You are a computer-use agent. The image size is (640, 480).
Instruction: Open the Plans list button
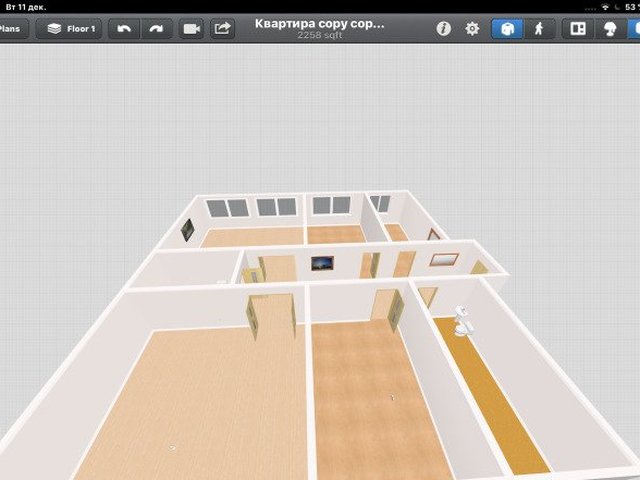tap(13, 29)
